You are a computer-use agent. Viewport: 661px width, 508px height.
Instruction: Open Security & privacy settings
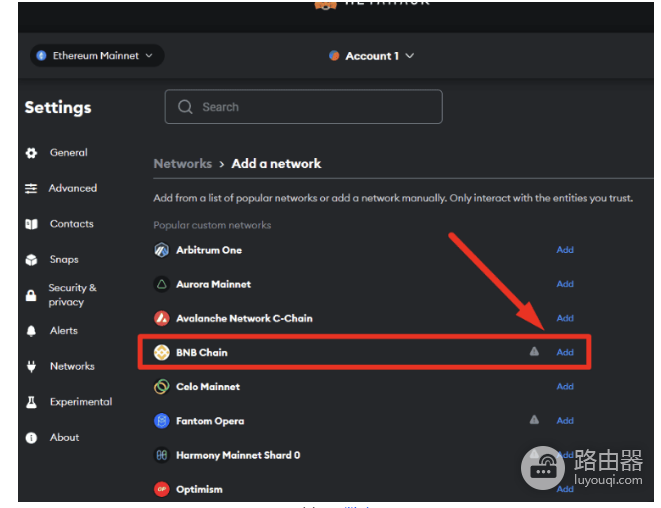(73, 295)
